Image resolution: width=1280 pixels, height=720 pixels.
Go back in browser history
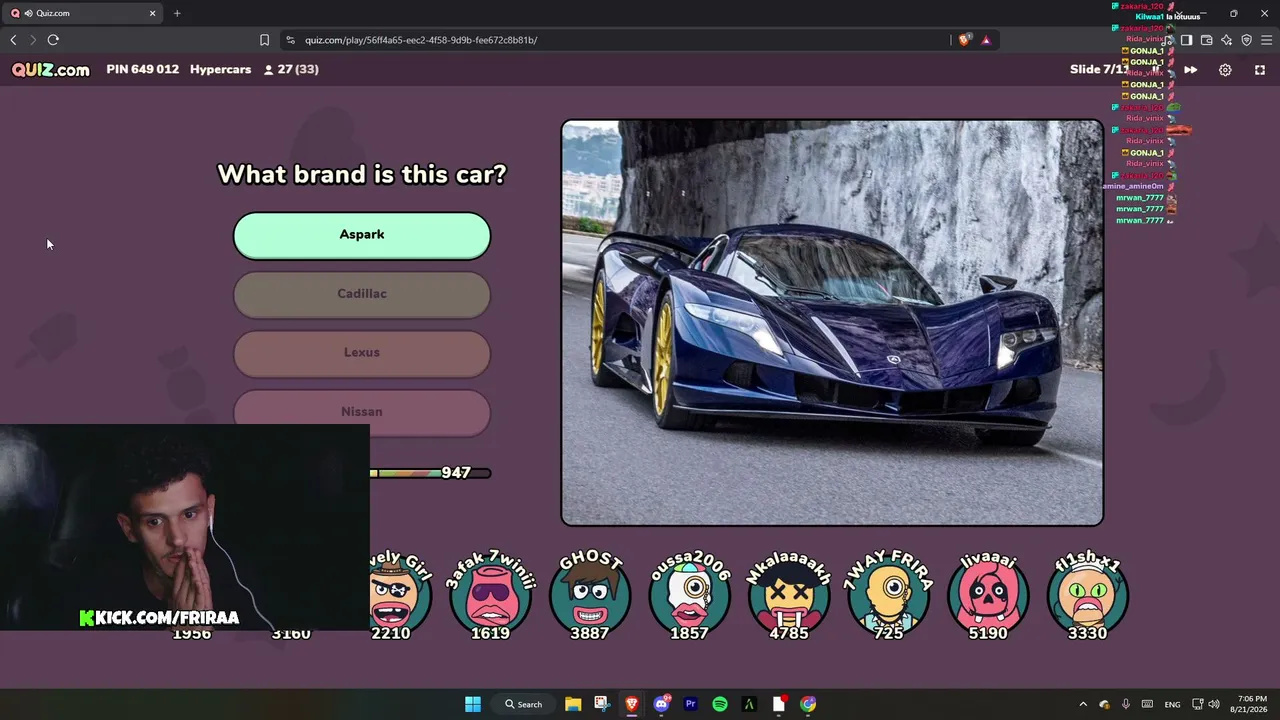13,40
